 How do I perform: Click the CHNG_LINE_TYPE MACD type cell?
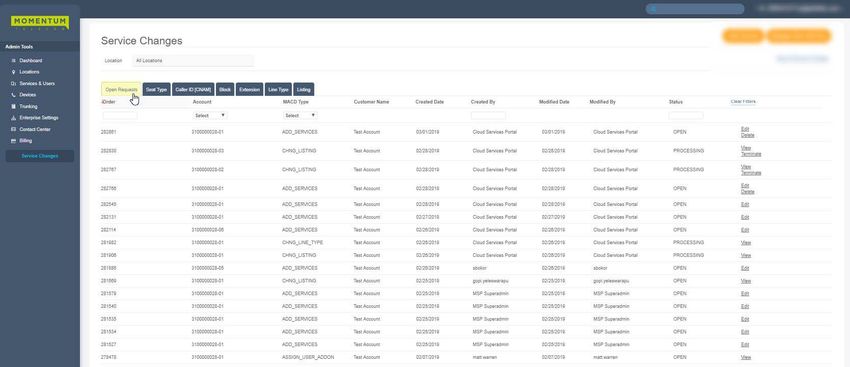302,242
